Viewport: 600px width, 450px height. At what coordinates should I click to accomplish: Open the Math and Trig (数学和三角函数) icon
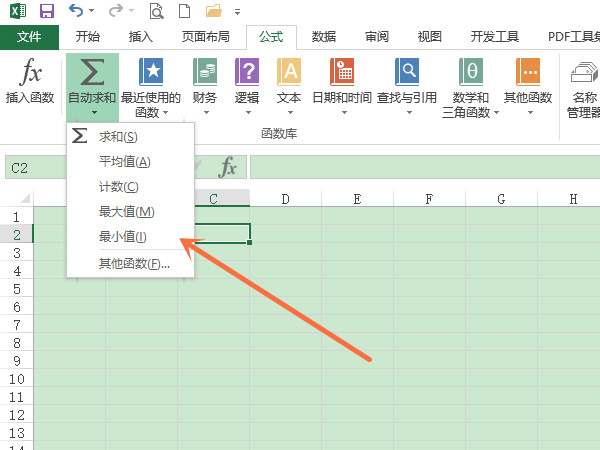pyautogui.click(x=471, y=85)
